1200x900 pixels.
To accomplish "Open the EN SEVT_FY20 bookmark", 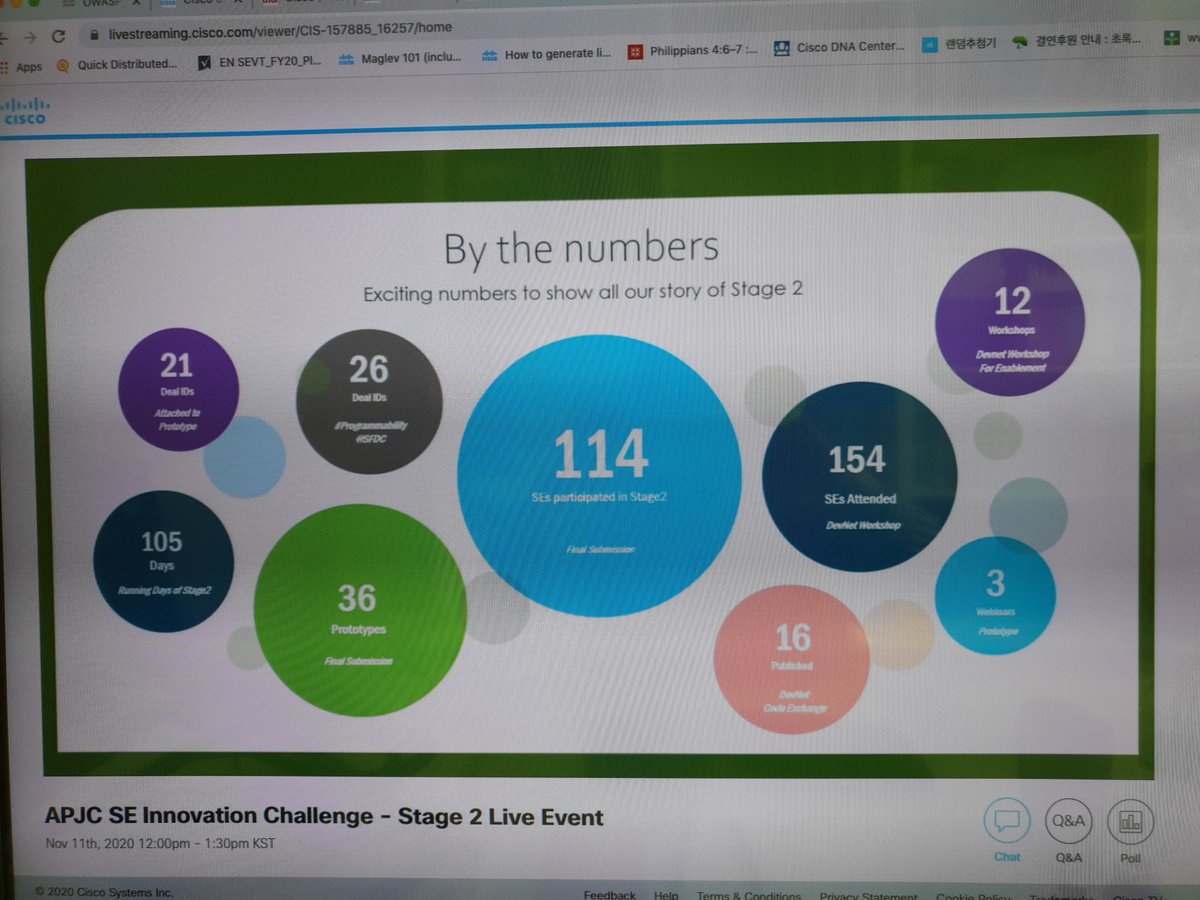I will pyautogui.click(x=260, y=61).
